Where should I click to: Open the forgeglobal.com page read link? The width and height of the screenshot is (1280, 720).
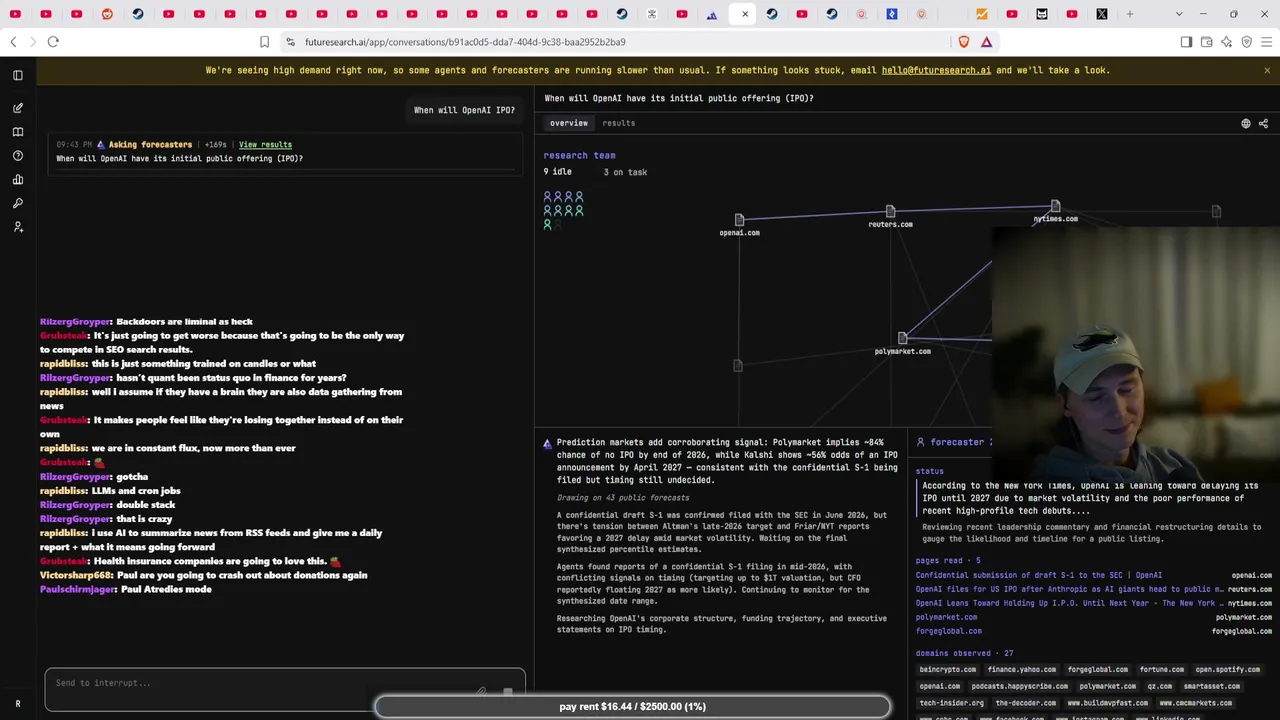pyautogui.click(x=948, y=631)
